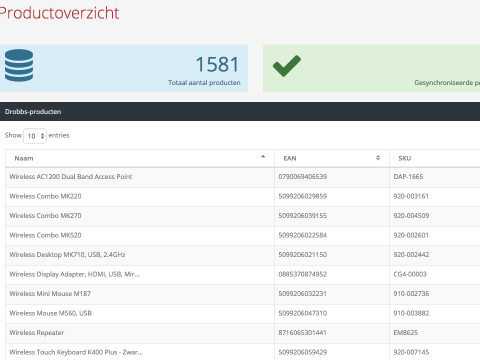The width and height of the screenshot is (480, 360).
Task: Click the SKU column header
Action: [x=405, y=158]
